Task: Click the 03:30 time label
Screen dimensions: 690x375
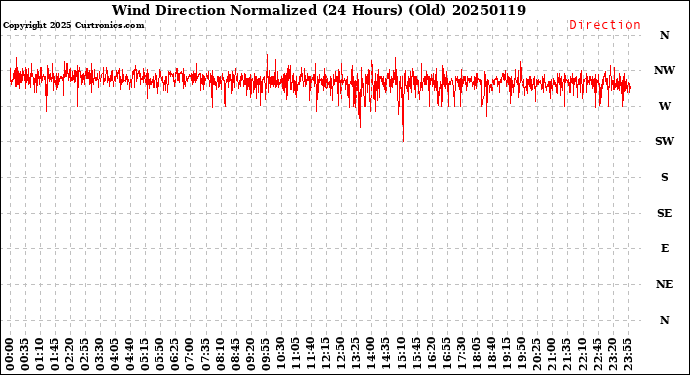Action: pyautogui.click(x=100, y=354)
